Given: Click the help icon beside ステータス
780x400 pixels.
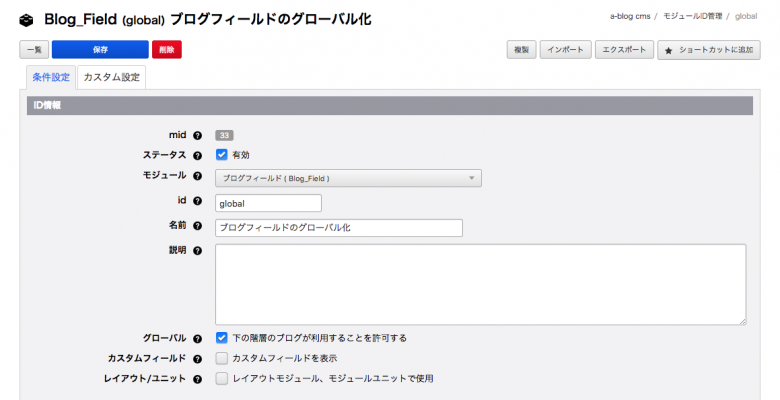Looking at the screenshot, I should 197,155.
